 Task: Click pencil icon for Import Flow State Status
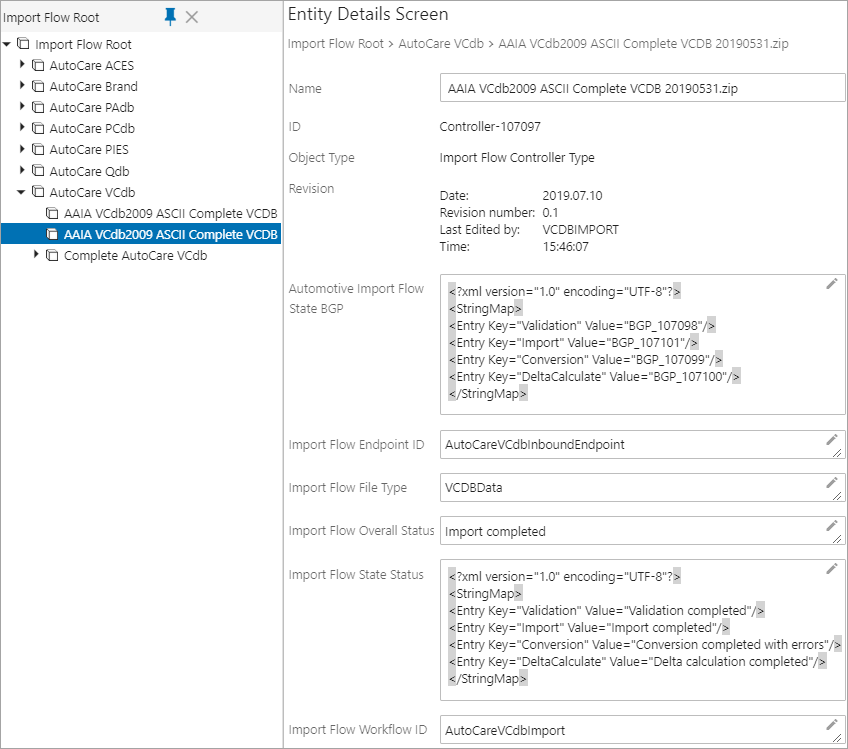[x=832, y=568]
